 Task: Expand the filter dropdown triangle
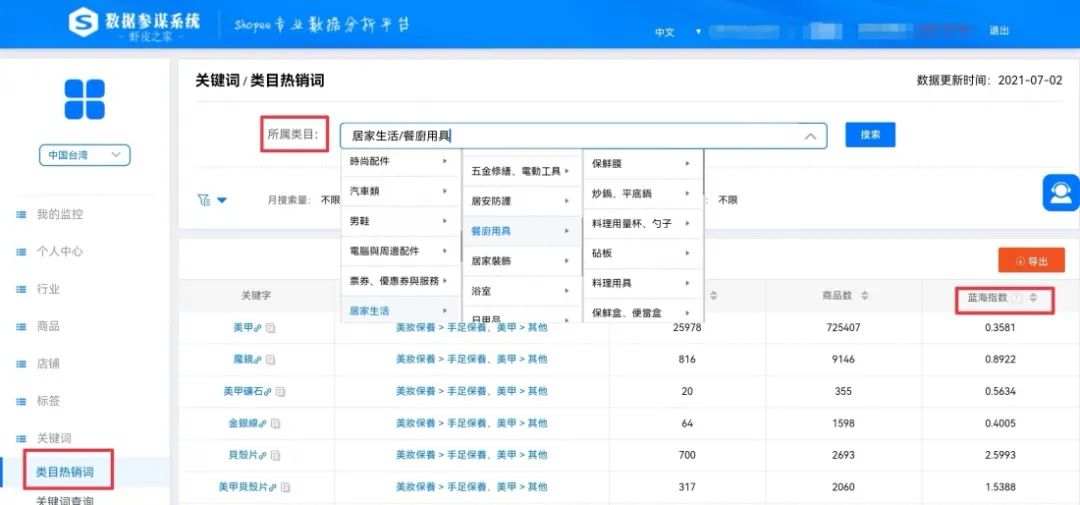(222, 200)
